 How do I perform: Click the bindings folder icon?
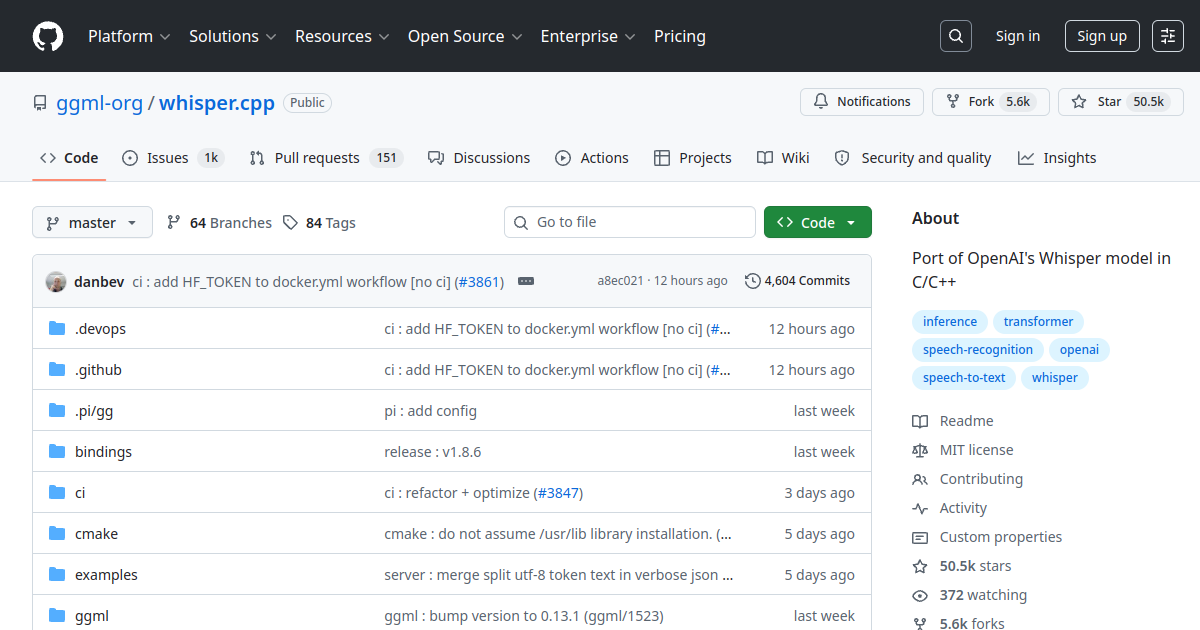(x=57, y=452)
